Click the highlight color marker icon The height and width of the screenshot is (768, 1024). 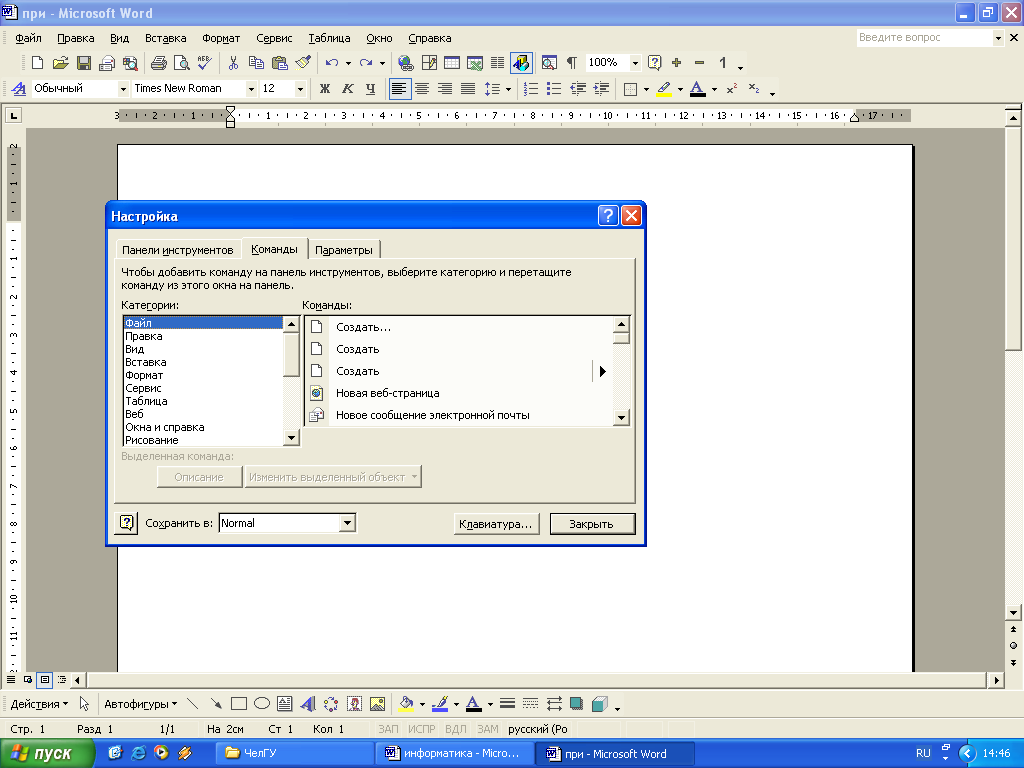tap(665, 89)
